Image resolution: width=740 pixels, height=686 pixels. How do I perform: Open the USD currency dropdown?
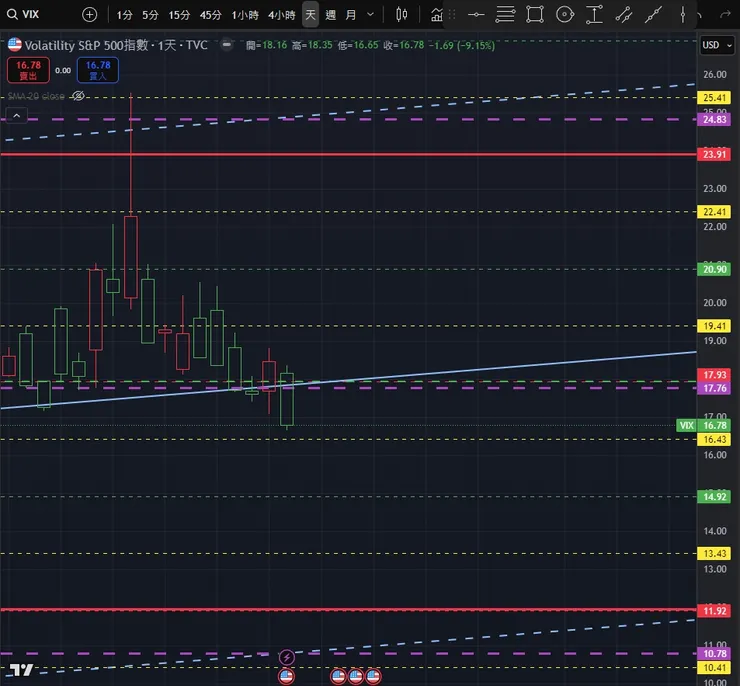pyautogui.click(x=714, y=45)
